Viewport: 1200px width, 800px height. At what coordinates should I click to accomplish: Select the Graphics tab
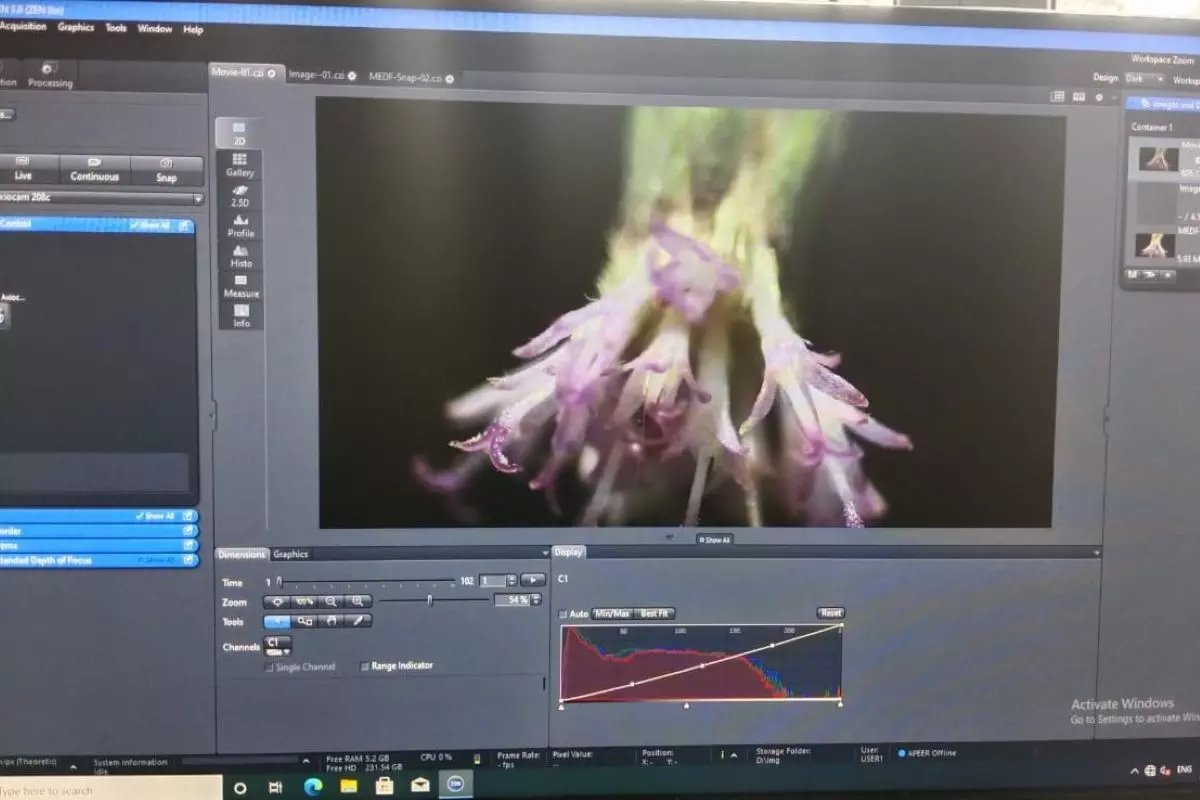(291, 554)
